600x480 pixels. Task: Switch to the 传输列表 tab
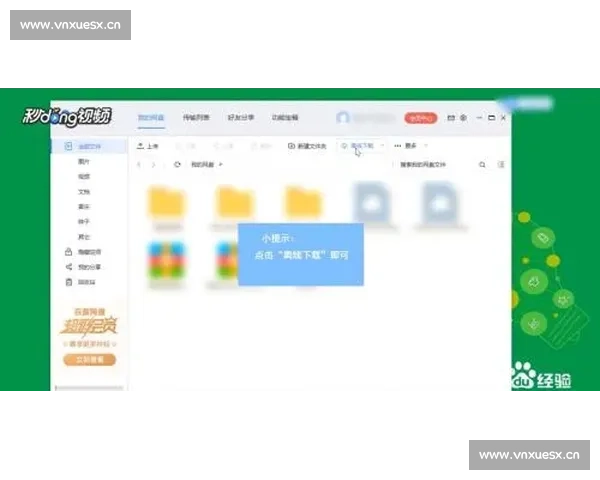[x=196, y=118]
